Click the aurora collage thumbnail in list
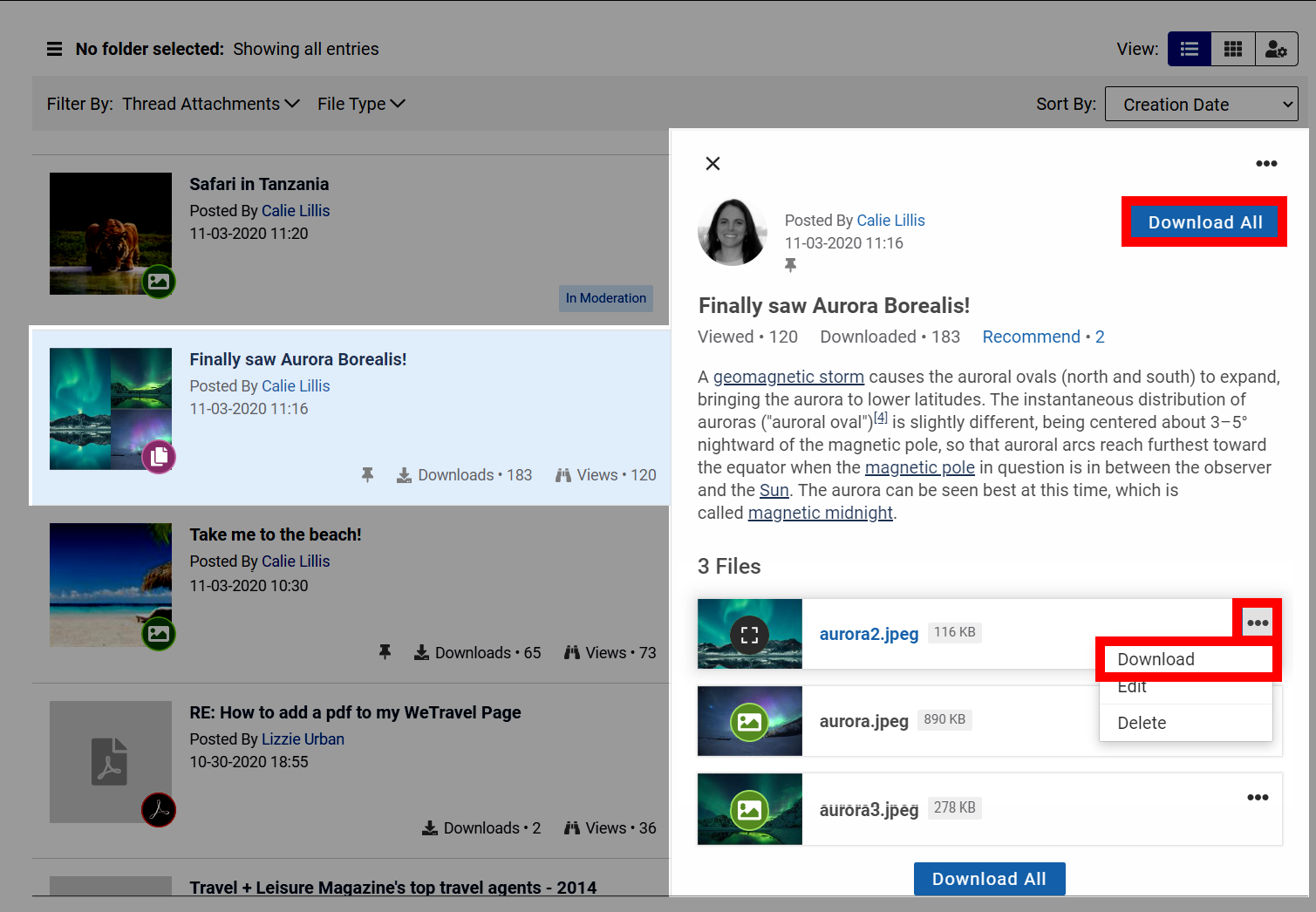 [x=111, y=409]
